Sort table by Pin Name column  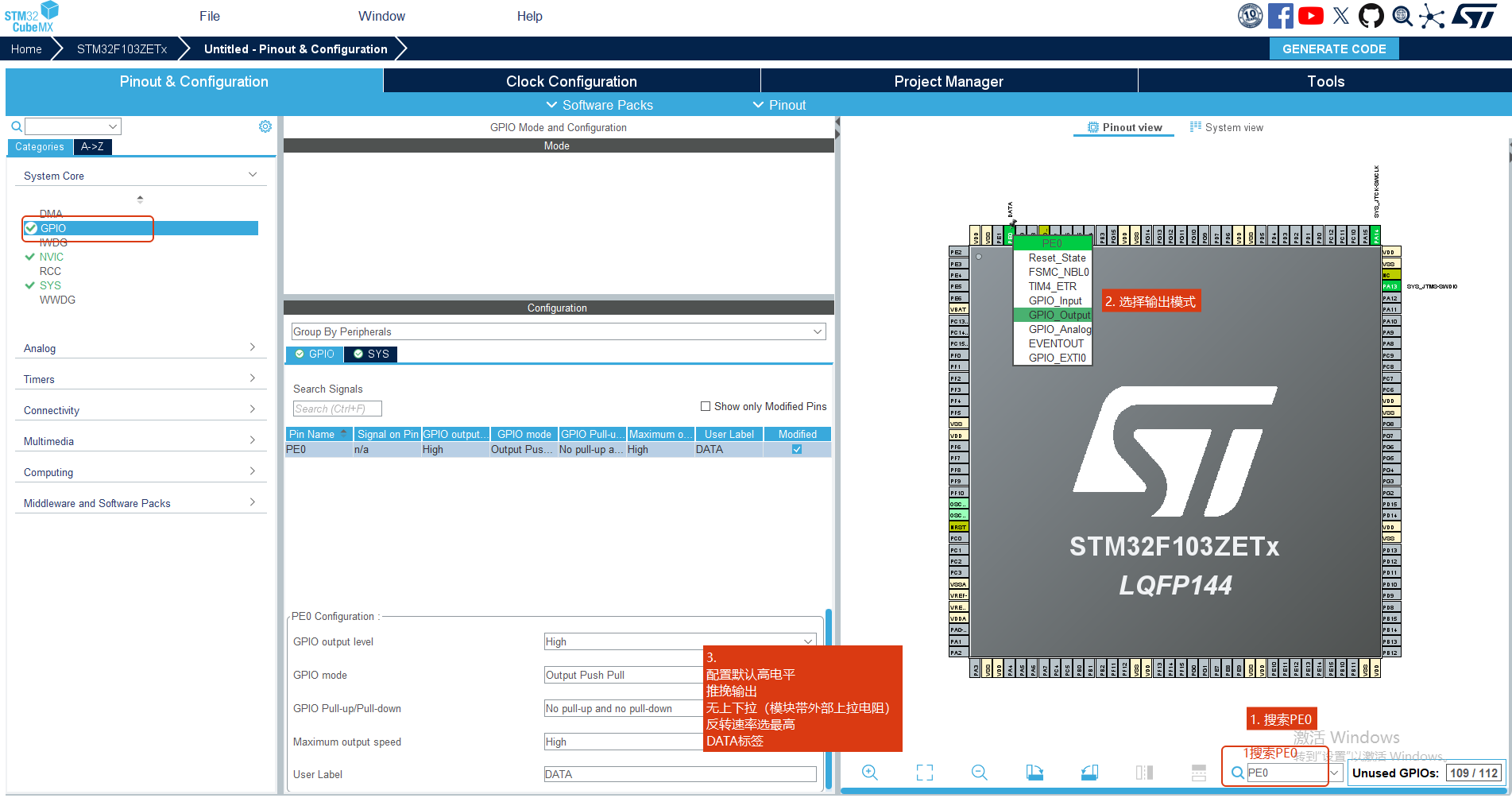point(319,434)
